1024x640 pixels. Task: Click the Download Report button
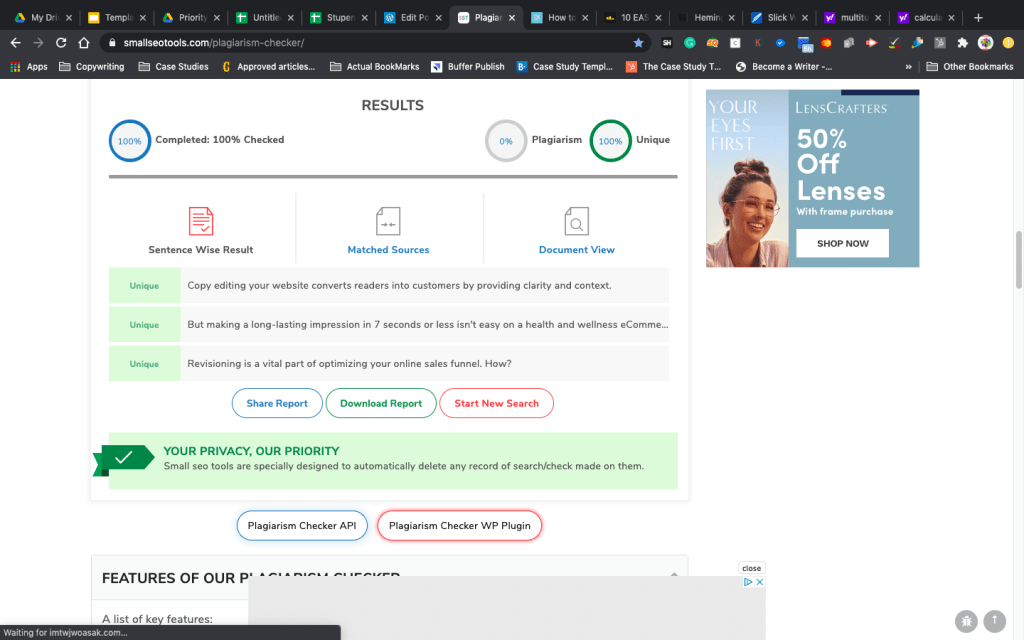(x=380, y=403)
